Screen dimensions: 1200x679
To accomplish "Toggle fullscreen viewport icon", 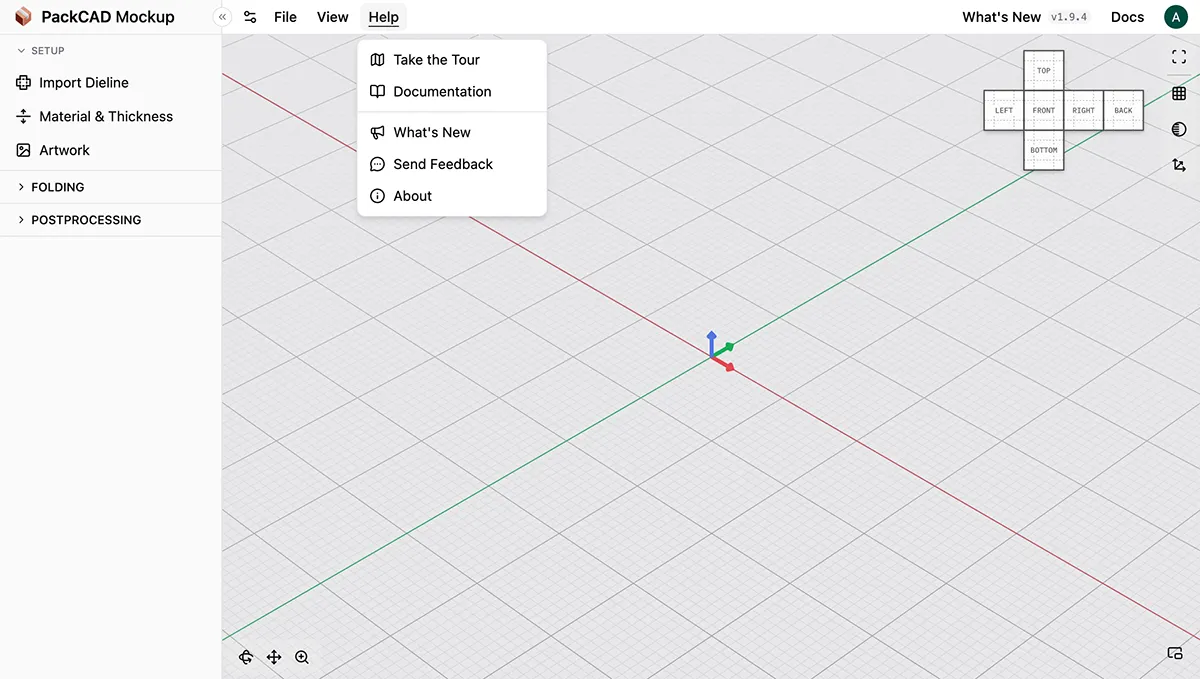I will [1179, 57].
